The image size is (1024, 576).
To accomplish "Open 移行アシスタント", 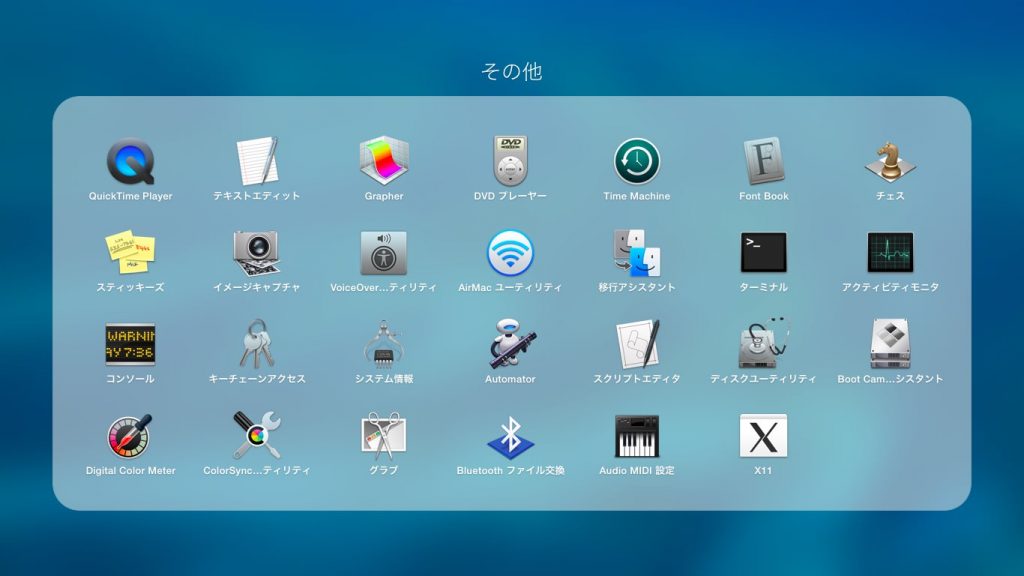I will 637,253.
